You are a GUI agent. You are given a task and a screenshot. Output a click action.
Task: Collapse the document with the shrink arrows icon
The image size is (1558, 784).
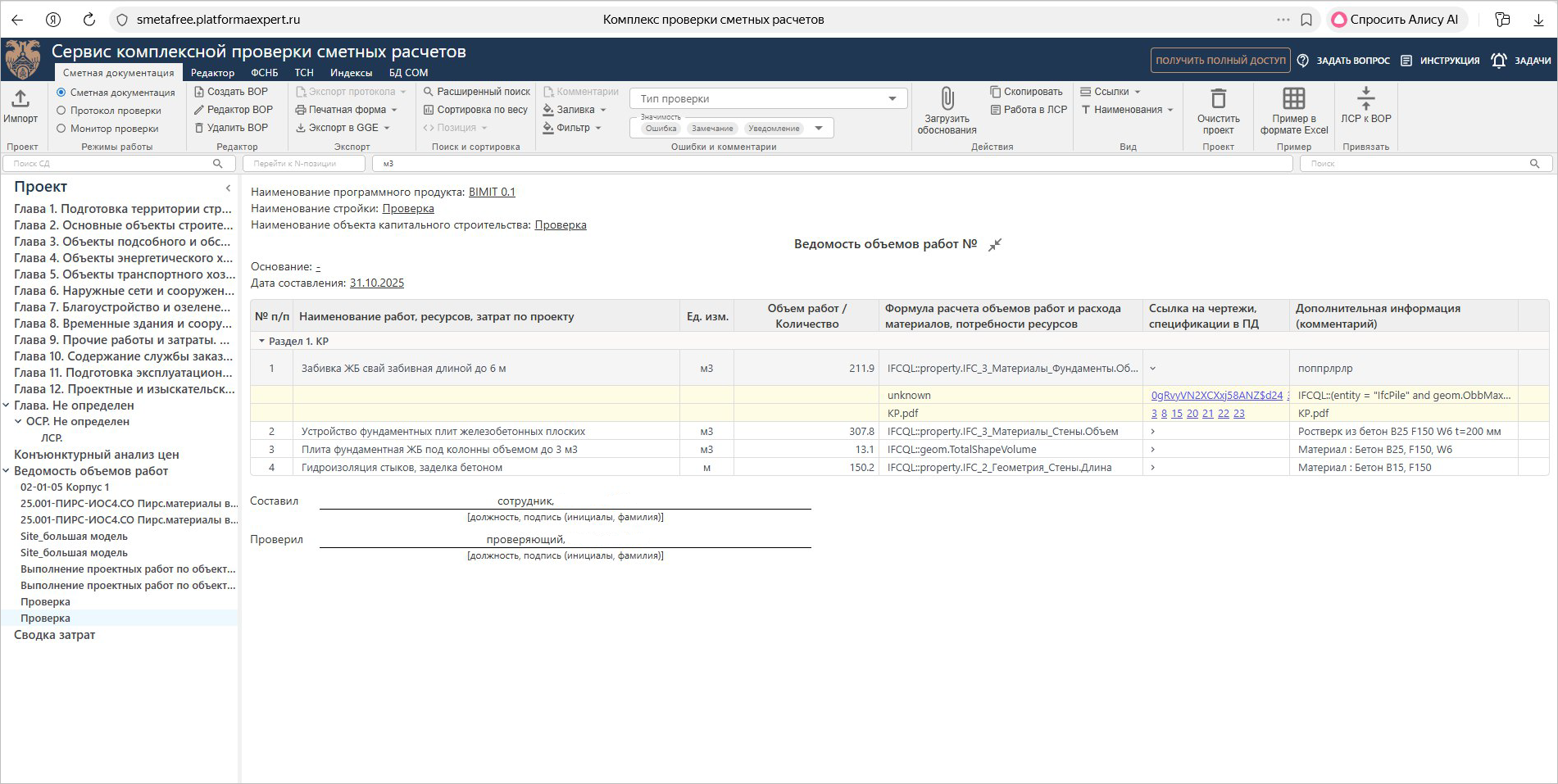tap(995, 245)
